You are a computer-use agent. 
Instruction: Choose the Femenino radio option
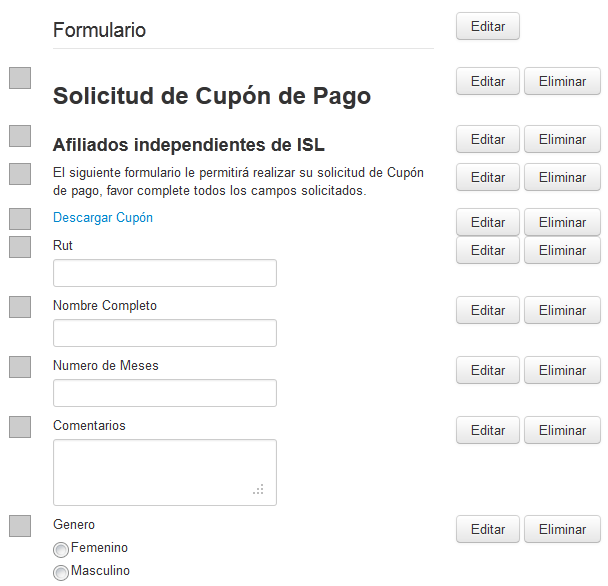(x=61, y=549)
